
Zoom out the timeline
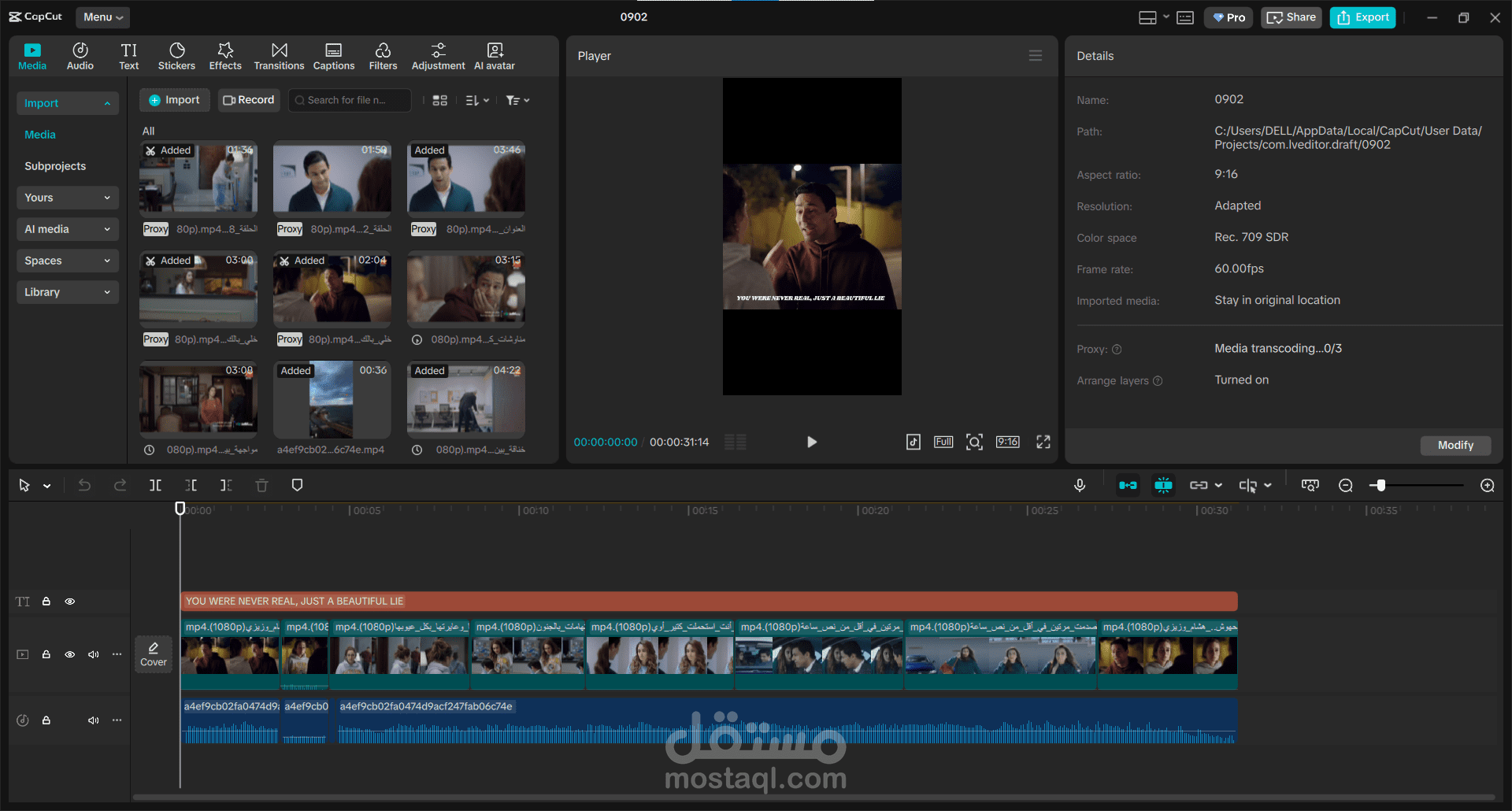(1346, 486)
